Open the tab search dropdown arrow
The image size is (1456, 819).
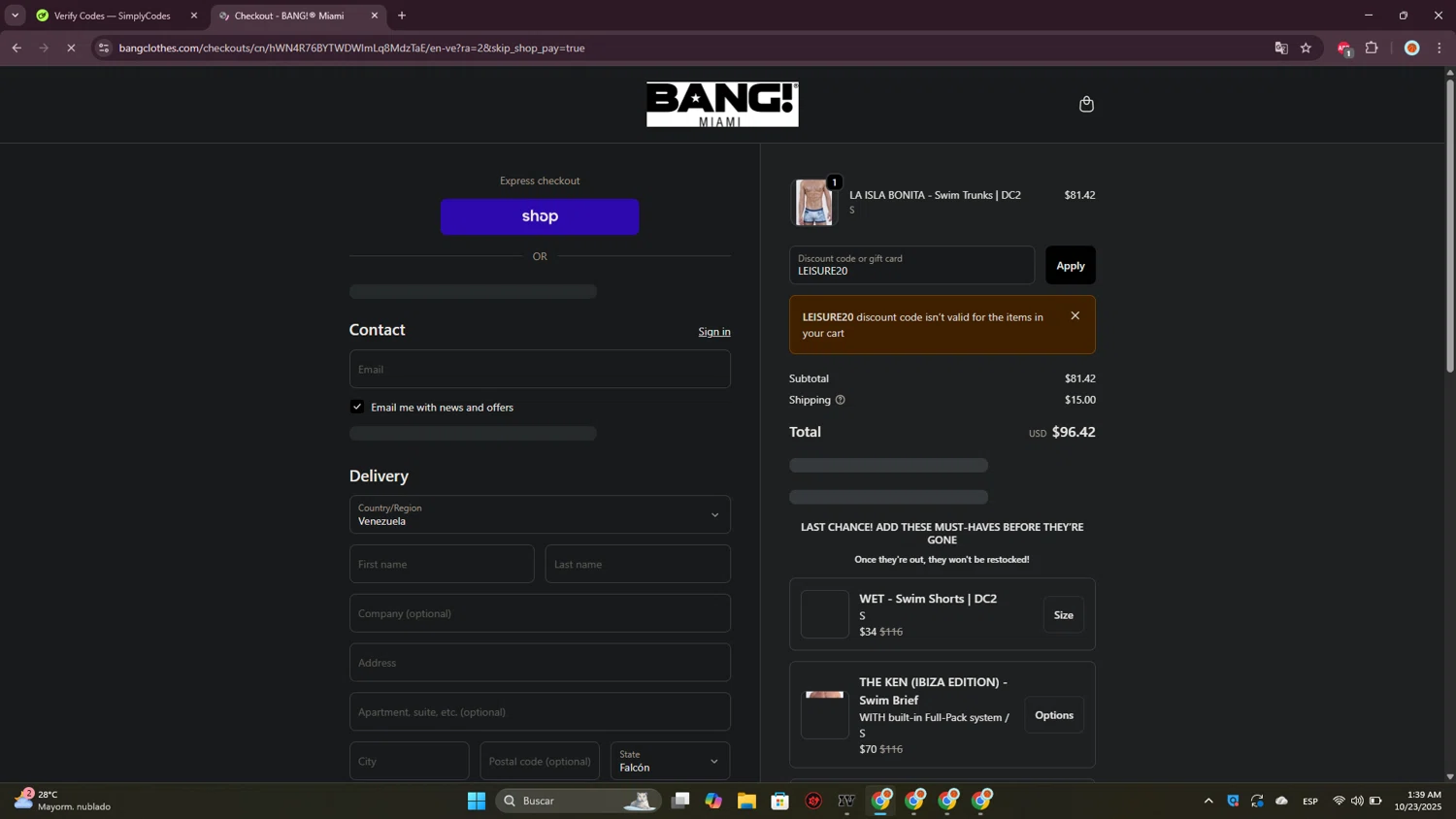point(15,16)
